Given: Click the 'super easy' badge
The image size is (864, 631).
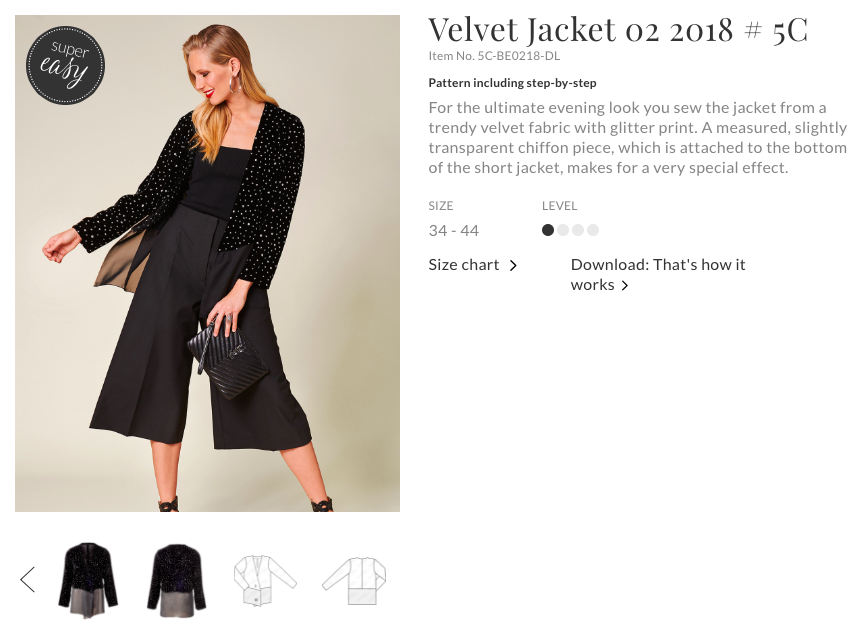Looking at the screenshot, I should pos(66,65).
